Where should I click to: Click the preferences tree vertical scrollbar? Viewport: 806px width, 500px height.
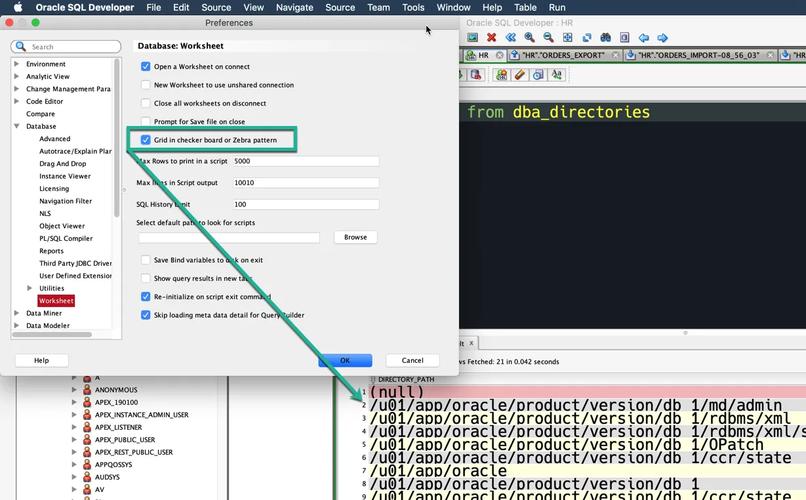point(117,138)
